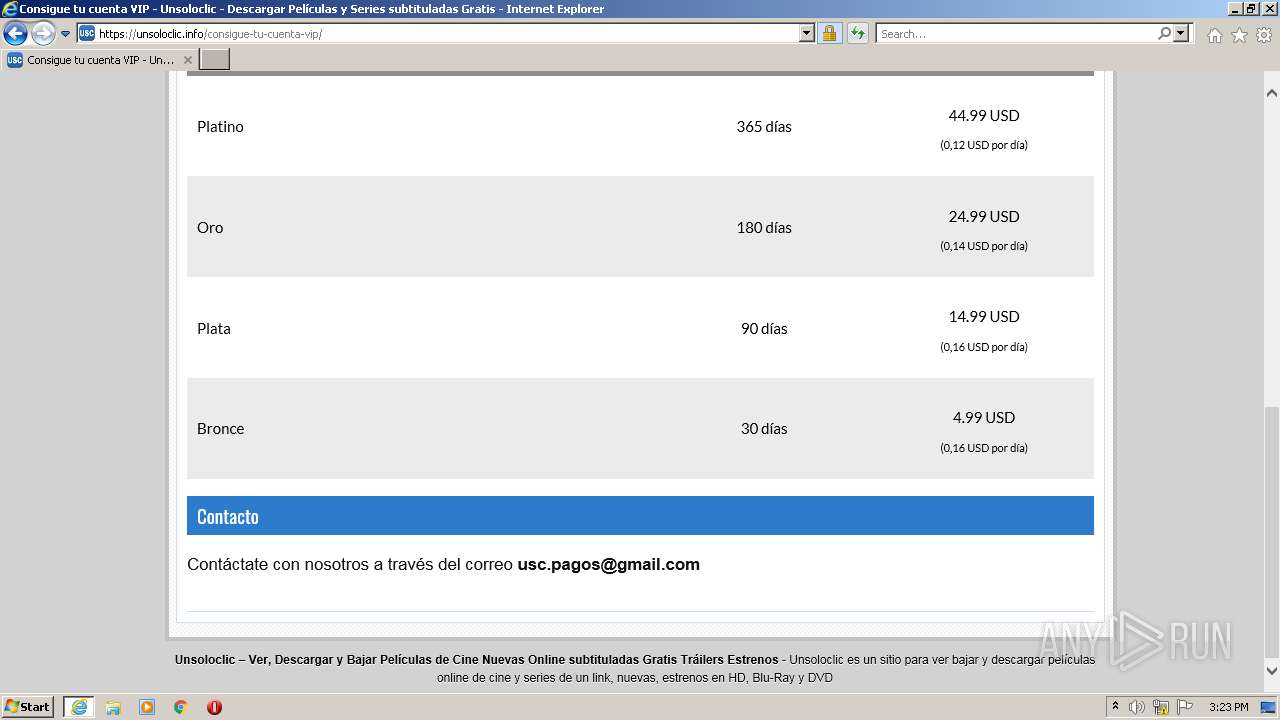
Task: Open the Windows Start button
Action: click(x=28, y=707)
